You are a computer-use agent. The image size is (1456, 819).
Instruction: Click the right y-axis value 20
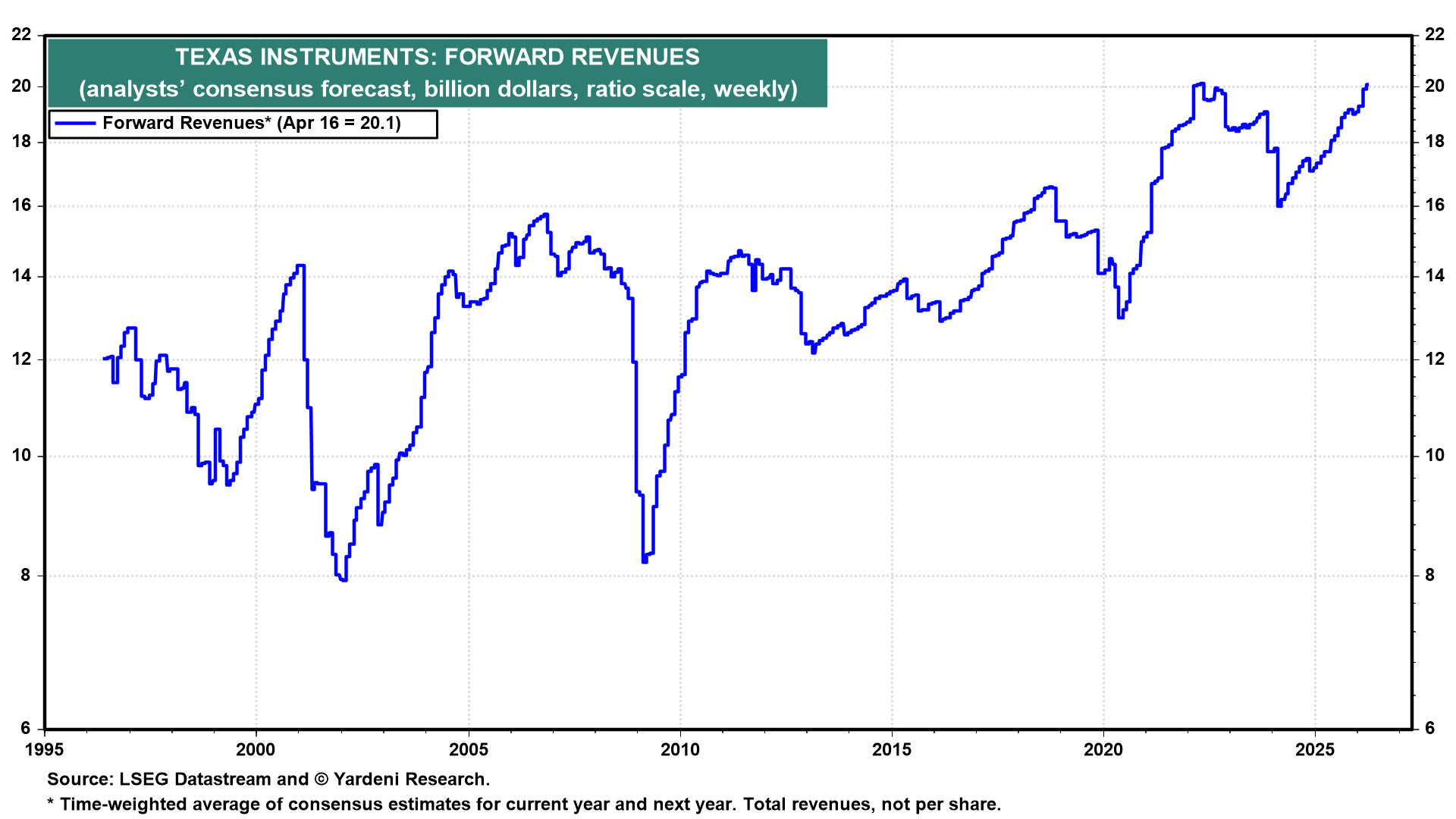[1434, 86]
